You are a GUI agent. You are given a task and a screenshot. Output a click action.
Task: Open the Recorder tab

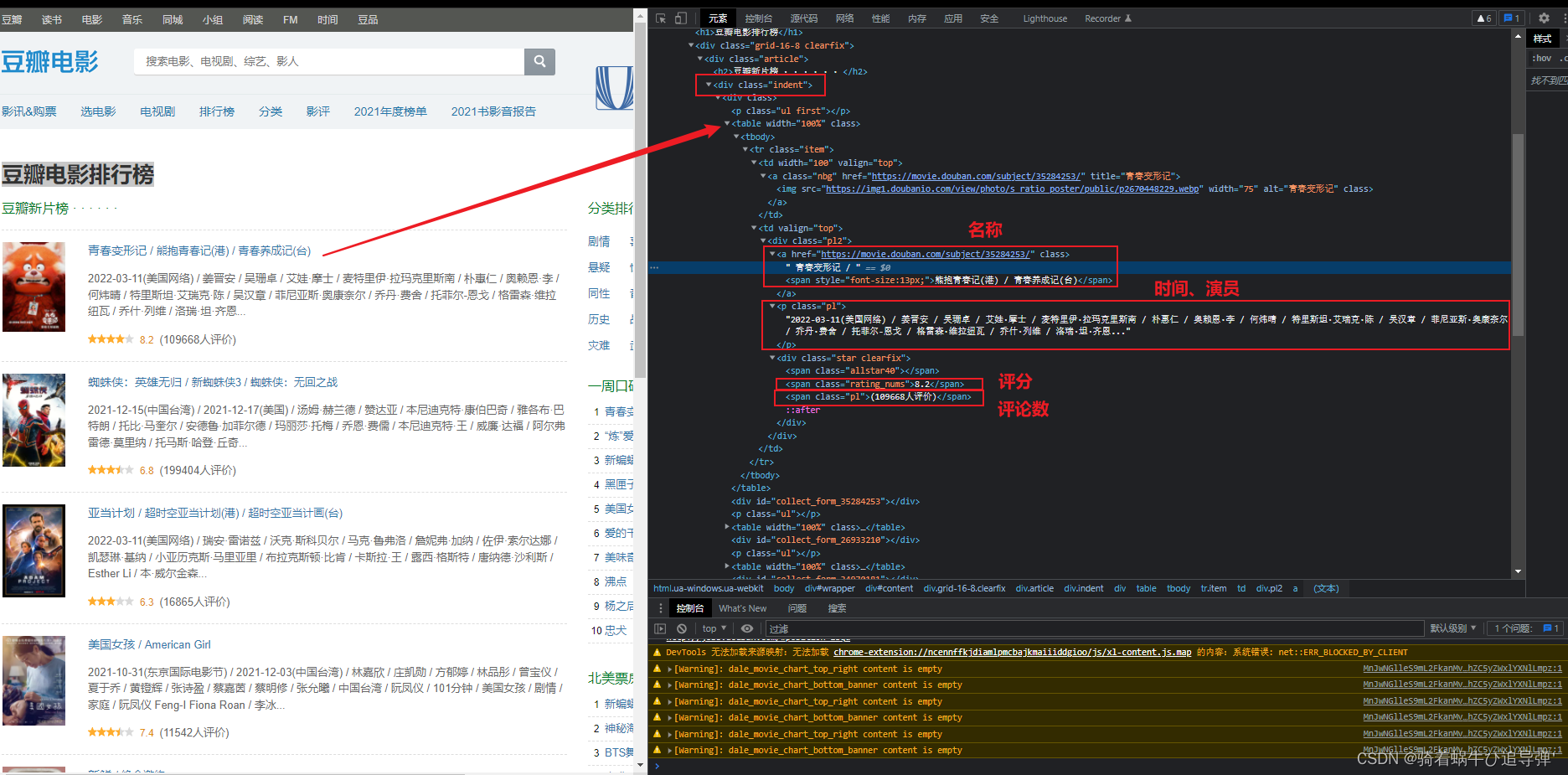coord(1107,18)
